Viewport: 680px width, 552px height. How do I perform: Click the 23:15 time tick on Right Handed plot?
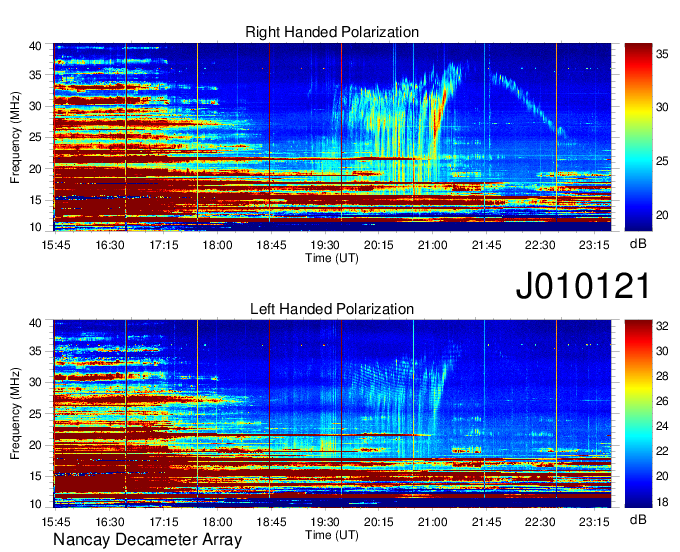[594, 245]
